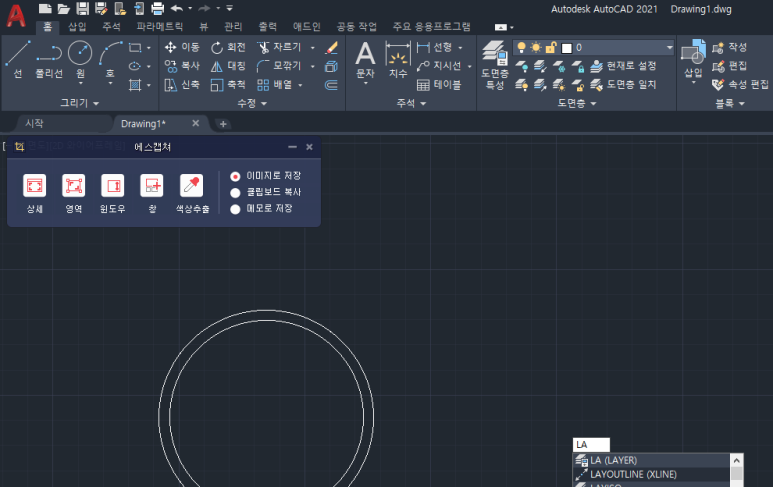773x487 pixels.
Task: Toggle layer lock padlock icon
Action: [x=551, y=48]
